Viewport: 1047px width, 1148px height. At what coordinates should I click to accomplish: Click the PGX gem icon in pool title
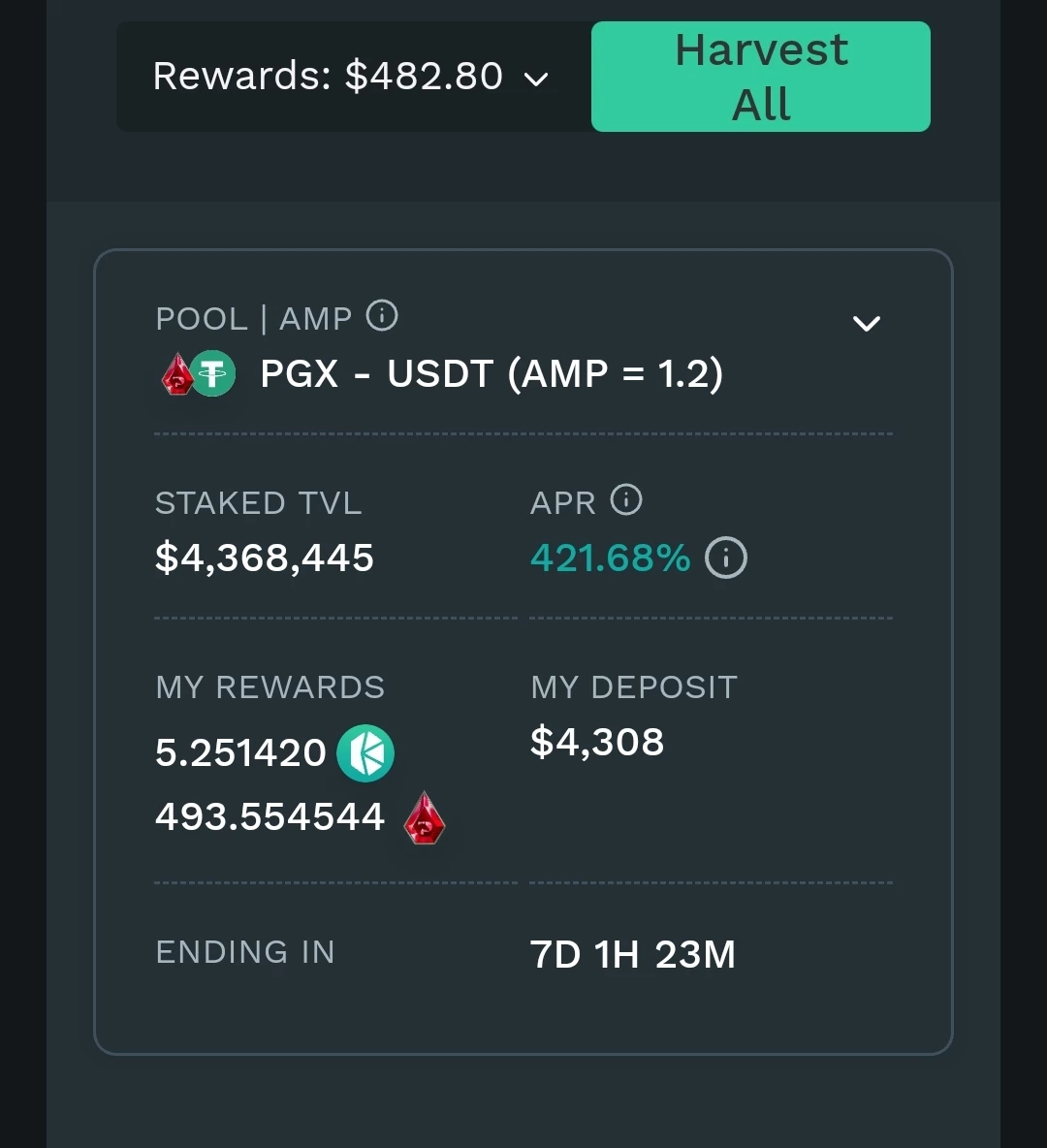click(x=178, y=374)
